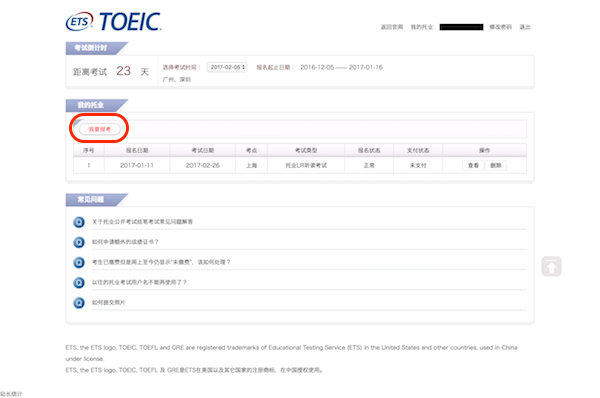Click Q icon beside 如何提交照片

pos(79,303)
